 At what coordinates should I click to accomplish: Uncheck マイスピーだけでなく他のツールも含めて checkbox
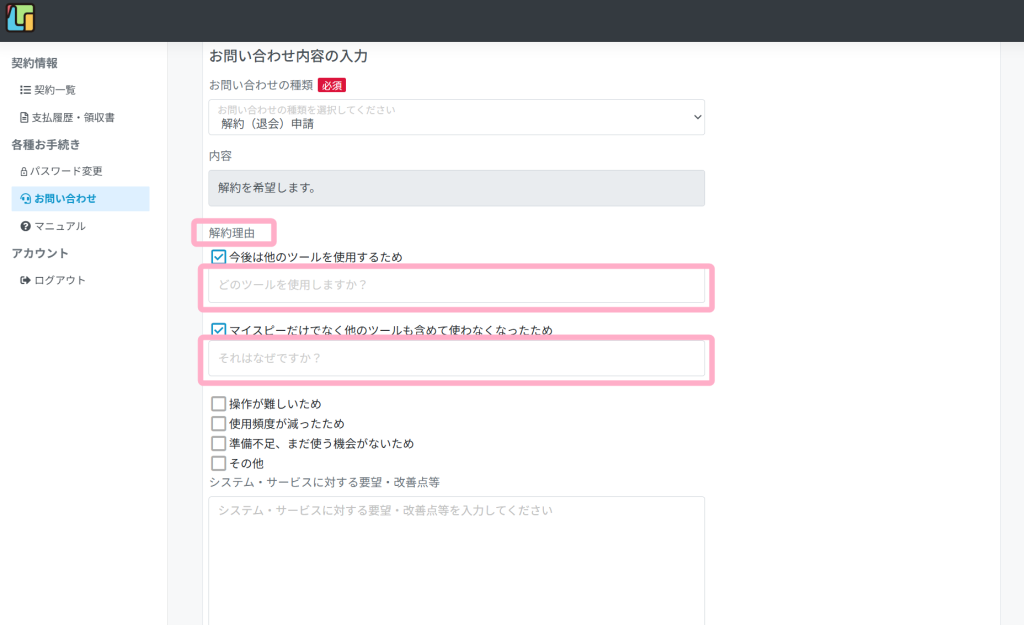[219, 329]
